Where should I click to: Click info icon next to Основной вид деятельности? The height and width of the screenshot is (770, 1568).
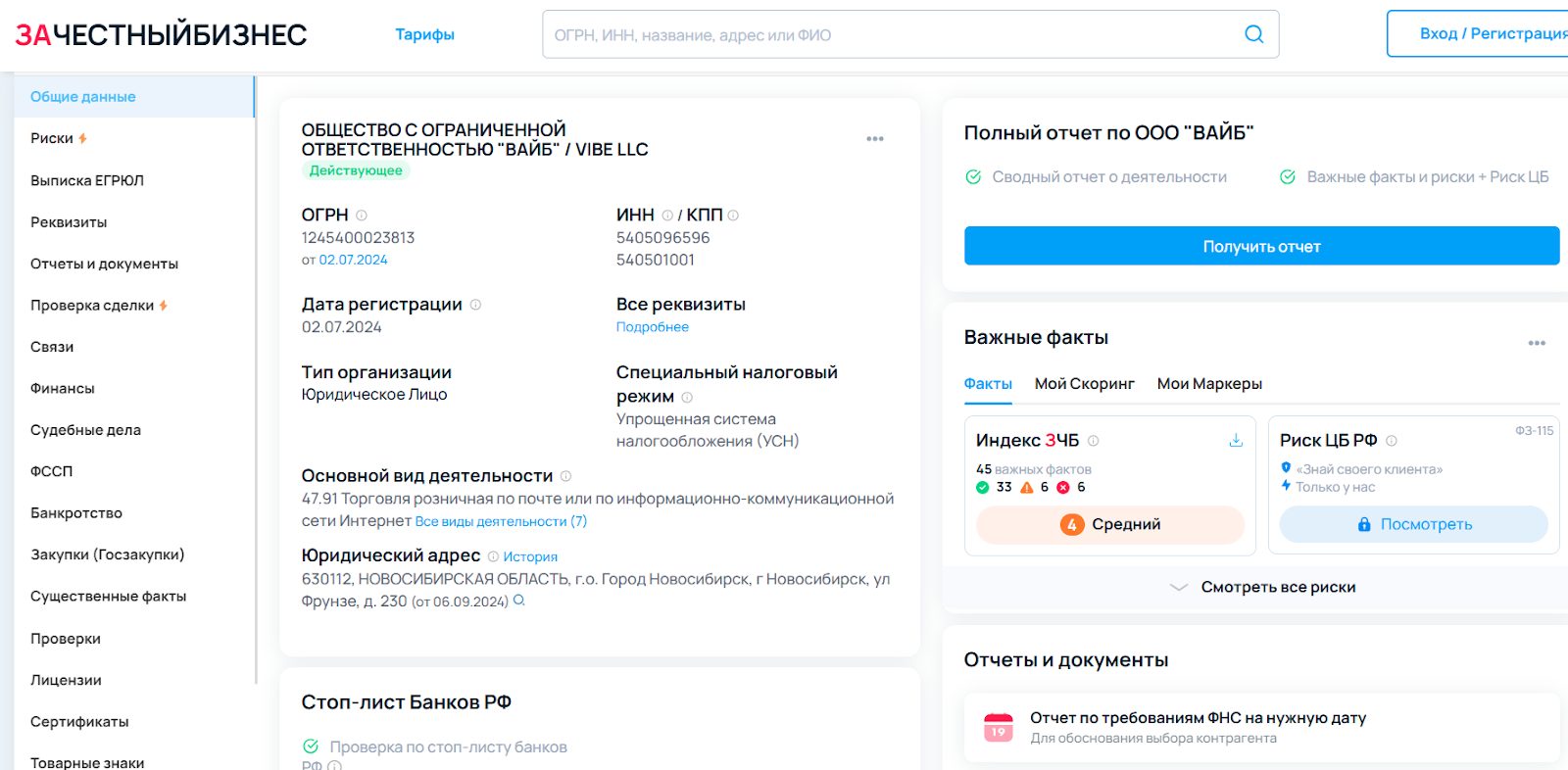click(565, 476)
